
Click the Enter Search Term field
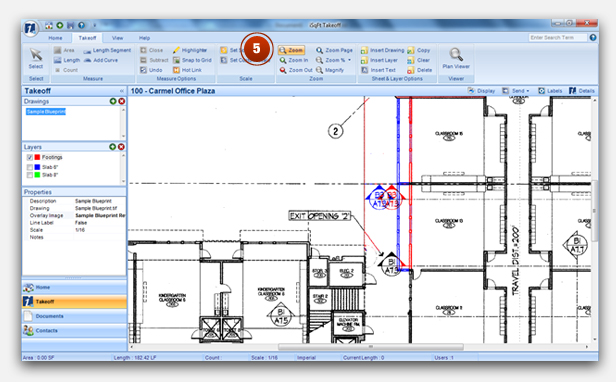[x=558, y=37]
